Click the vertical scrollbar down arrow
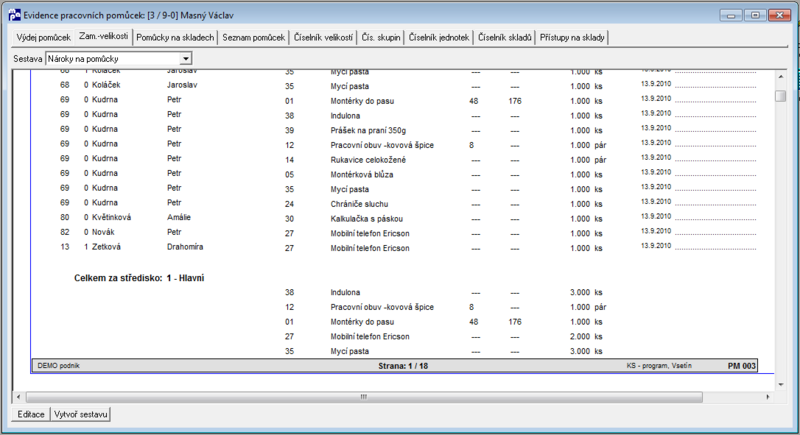The height and width of the screenshot is (435, 800). 781,385
